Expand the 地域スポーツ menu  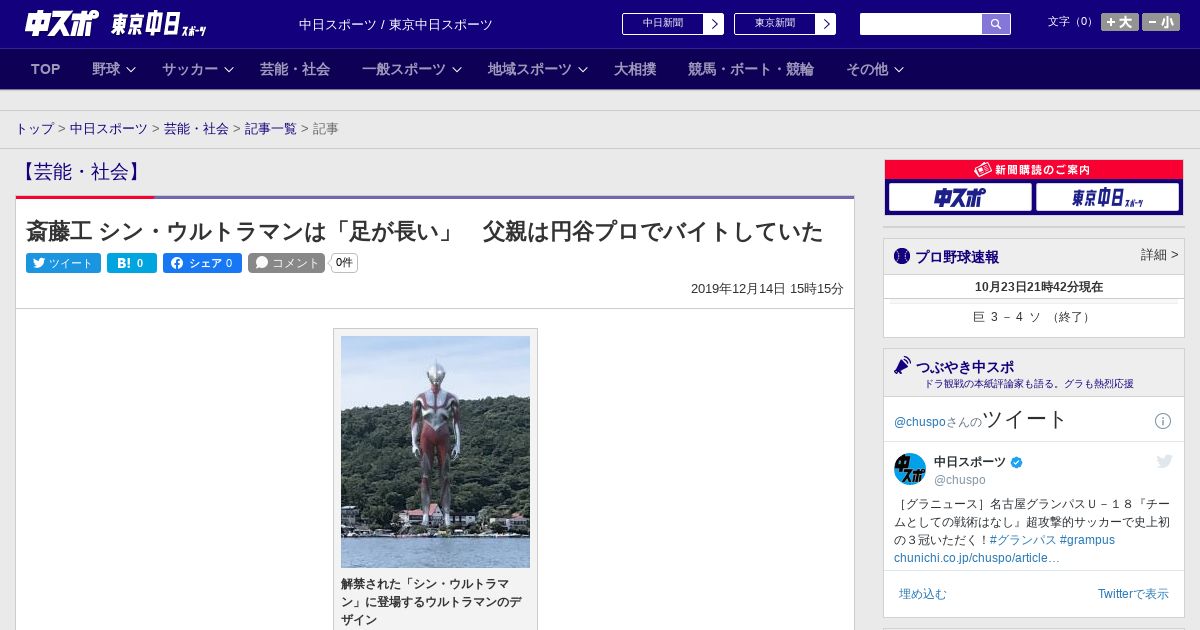(538, 69)
